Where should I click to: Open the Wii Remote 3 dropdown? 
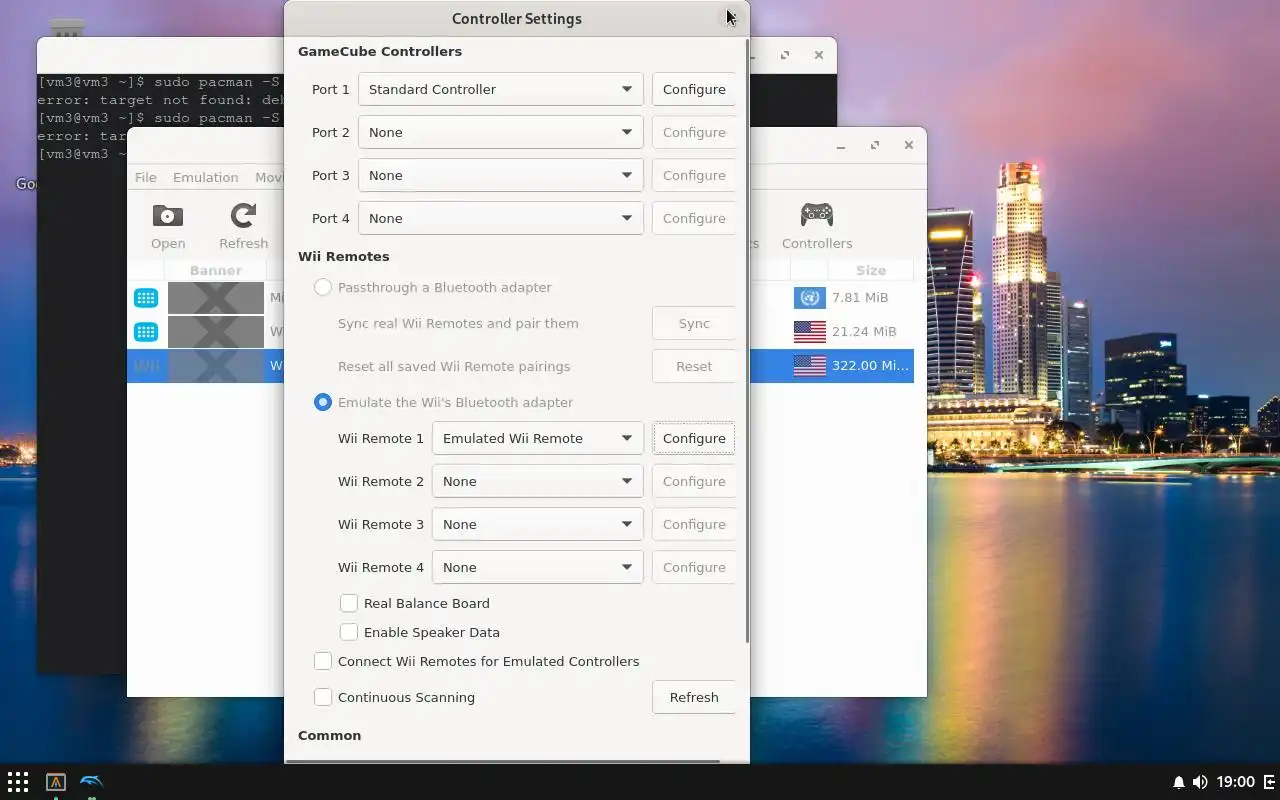pos(537,524)
